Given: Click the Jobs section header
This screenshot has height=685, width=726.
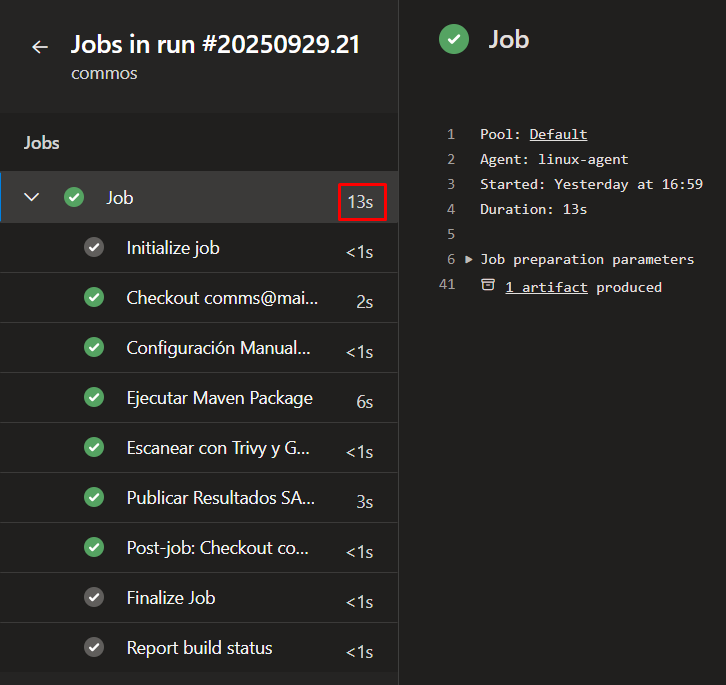Looking at the screenshot, I should tap(42, 143).
